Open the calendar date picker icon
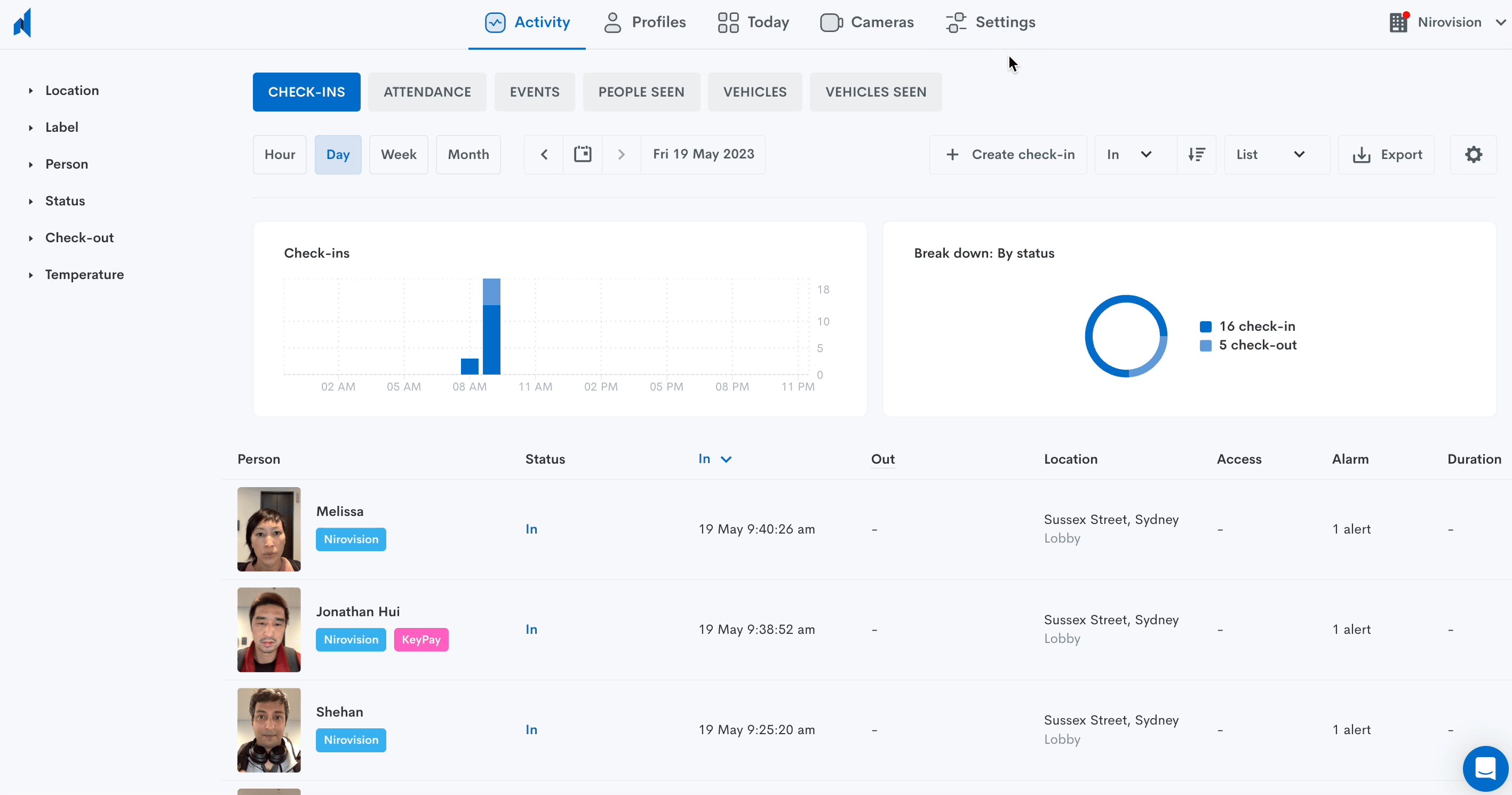This screenshot has width=1512, height=795. point(582,154)
